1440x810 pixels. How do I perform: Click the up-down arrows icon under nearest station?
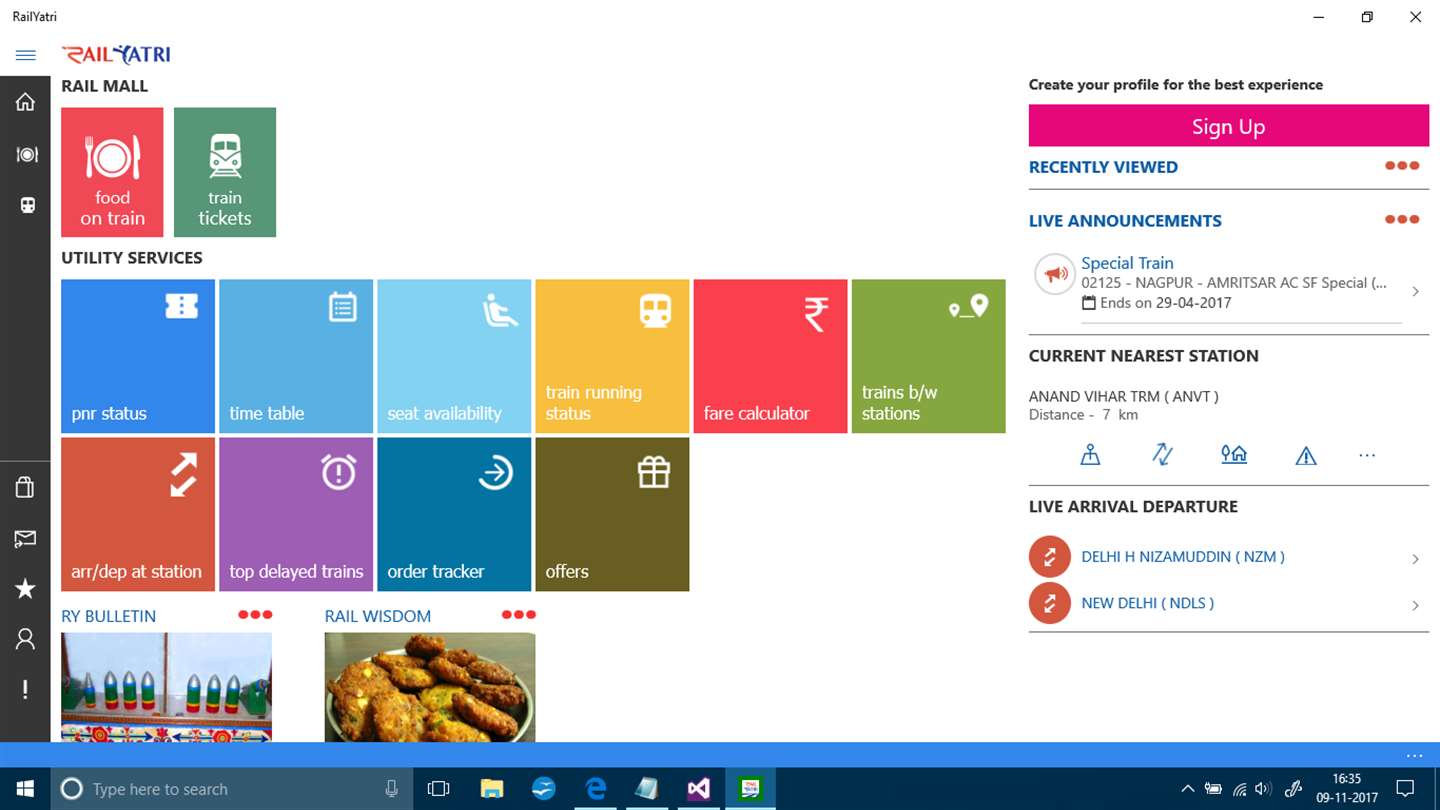(x=1162, y=455)
